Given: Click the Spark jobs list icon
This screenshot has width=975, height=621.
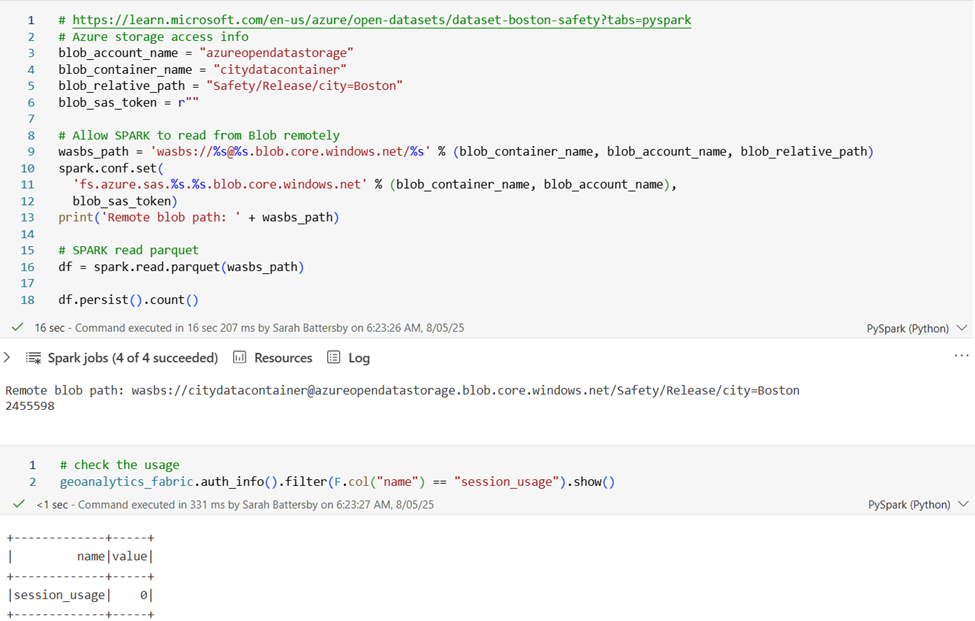Looking at the screenshot, I should pos(34,358).
